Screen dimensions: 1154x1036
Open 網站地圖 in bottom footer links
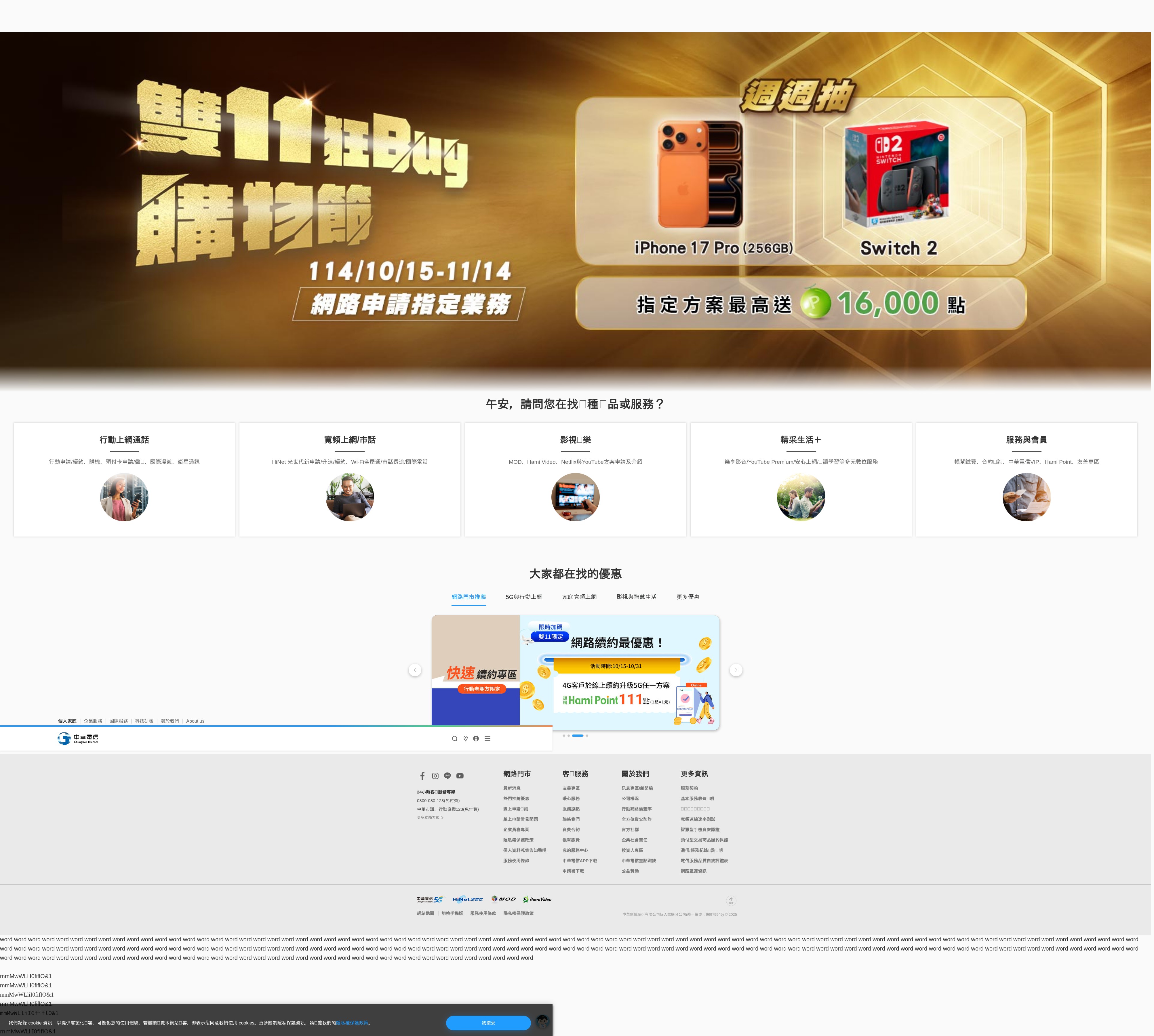point(425,913)
